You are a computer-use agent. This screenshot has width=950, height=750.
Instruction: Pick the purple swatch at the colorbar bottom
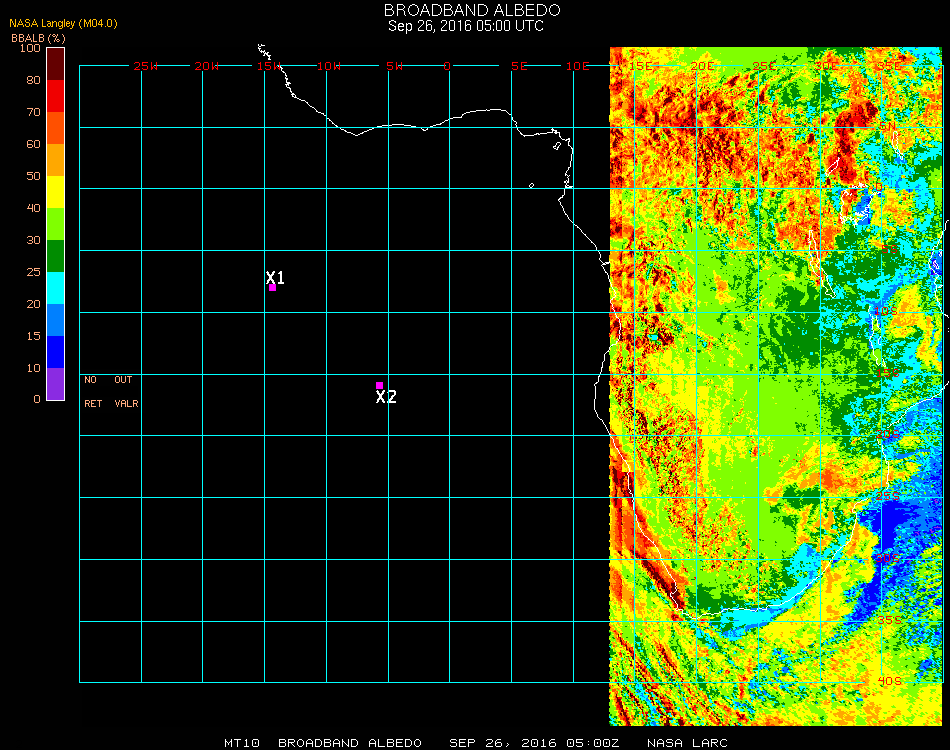click(x=55, y=384)
